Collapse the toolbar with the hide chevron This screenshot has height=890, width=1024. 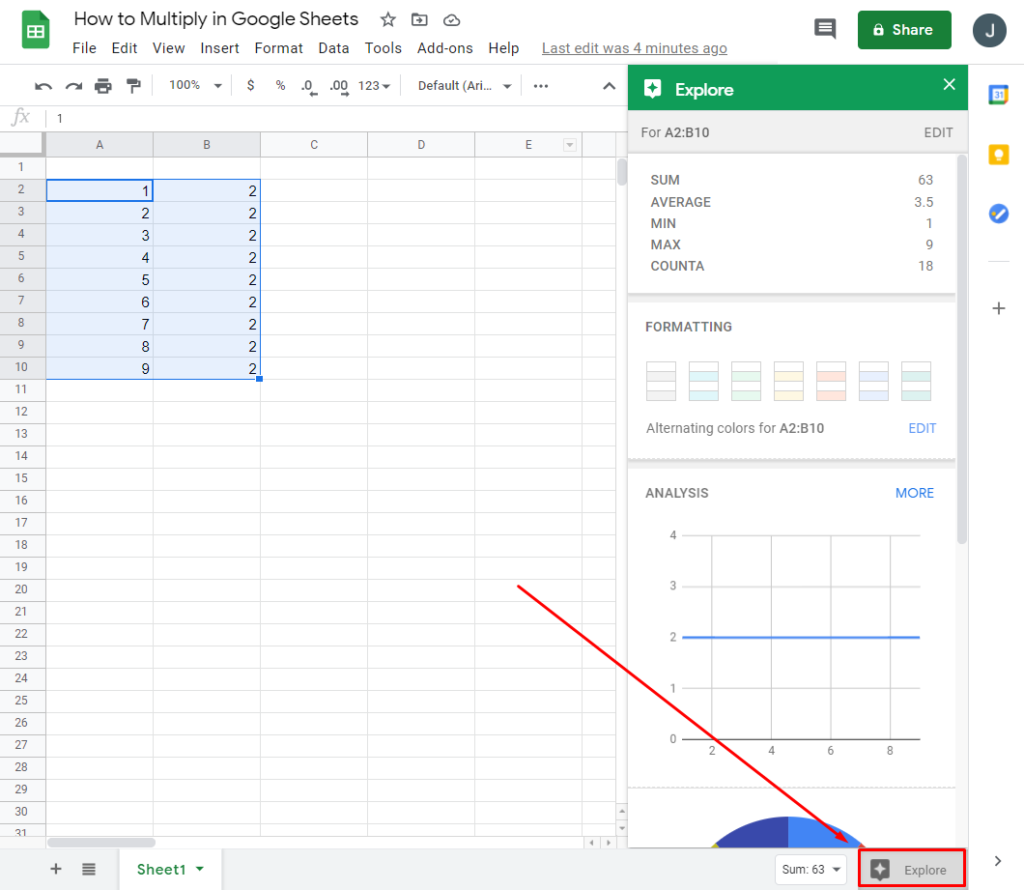[608, 85]
